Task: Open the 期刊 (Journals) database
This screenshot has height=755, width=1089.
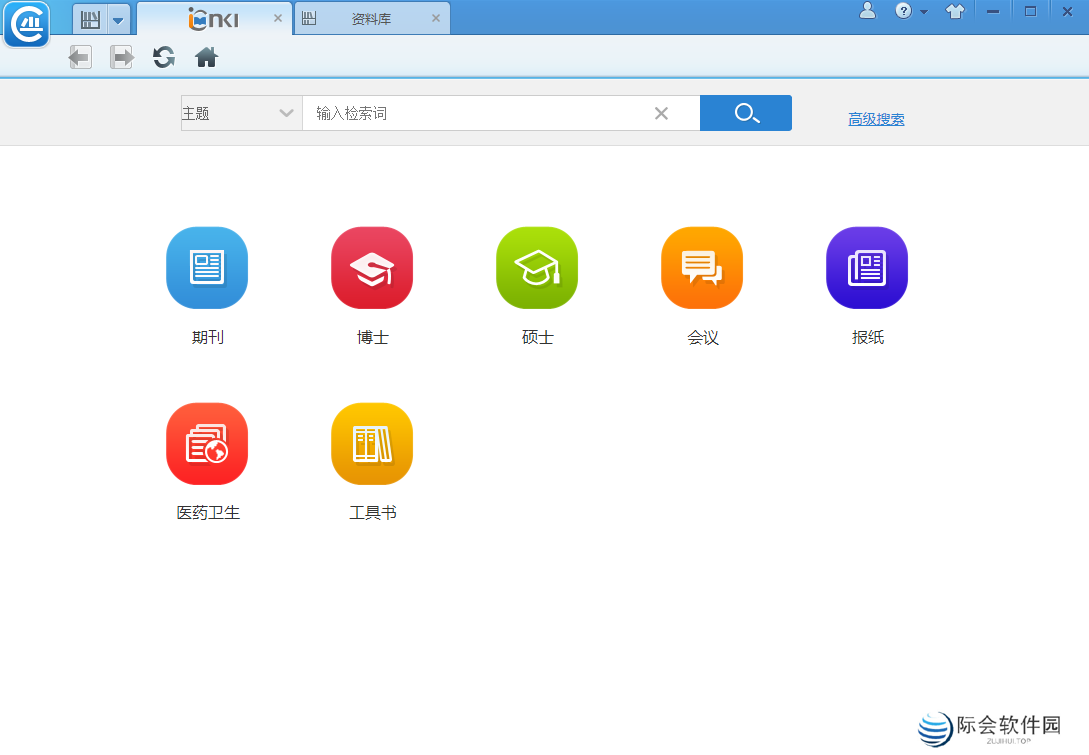Action: coord(207,268)
